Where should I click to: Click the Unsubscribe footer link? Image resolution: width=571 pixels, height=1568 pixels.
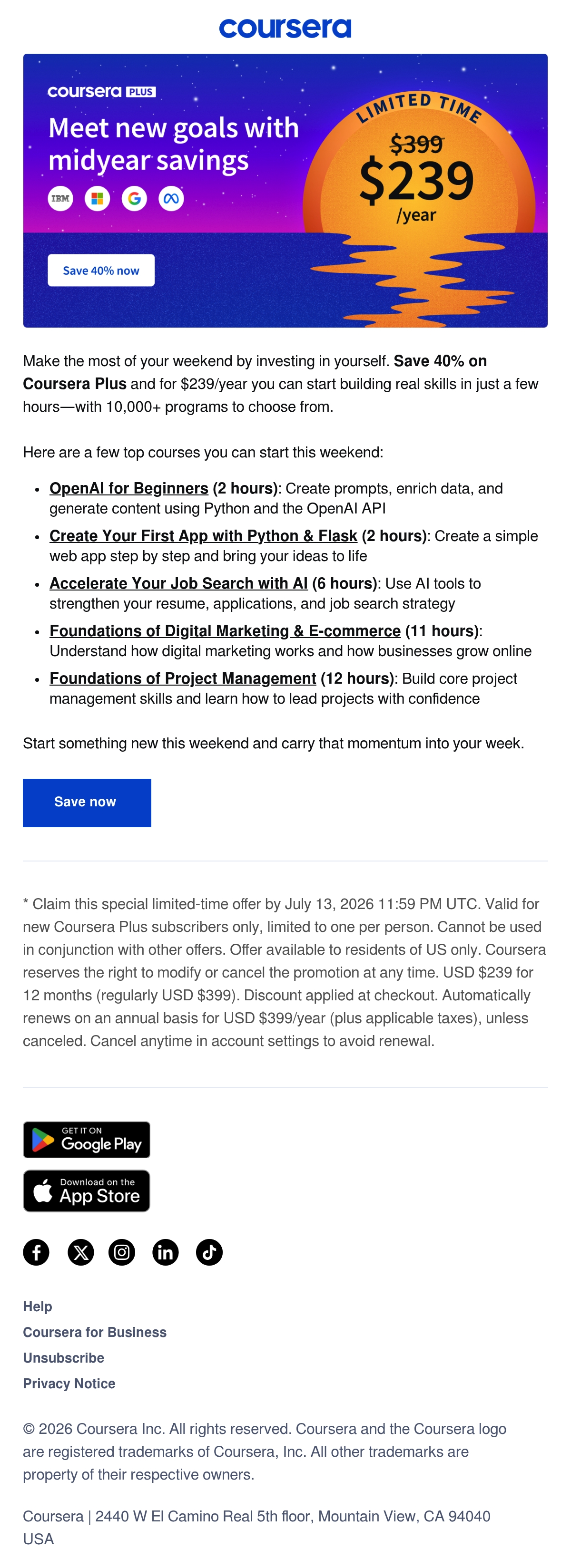tap(63, 1357)
